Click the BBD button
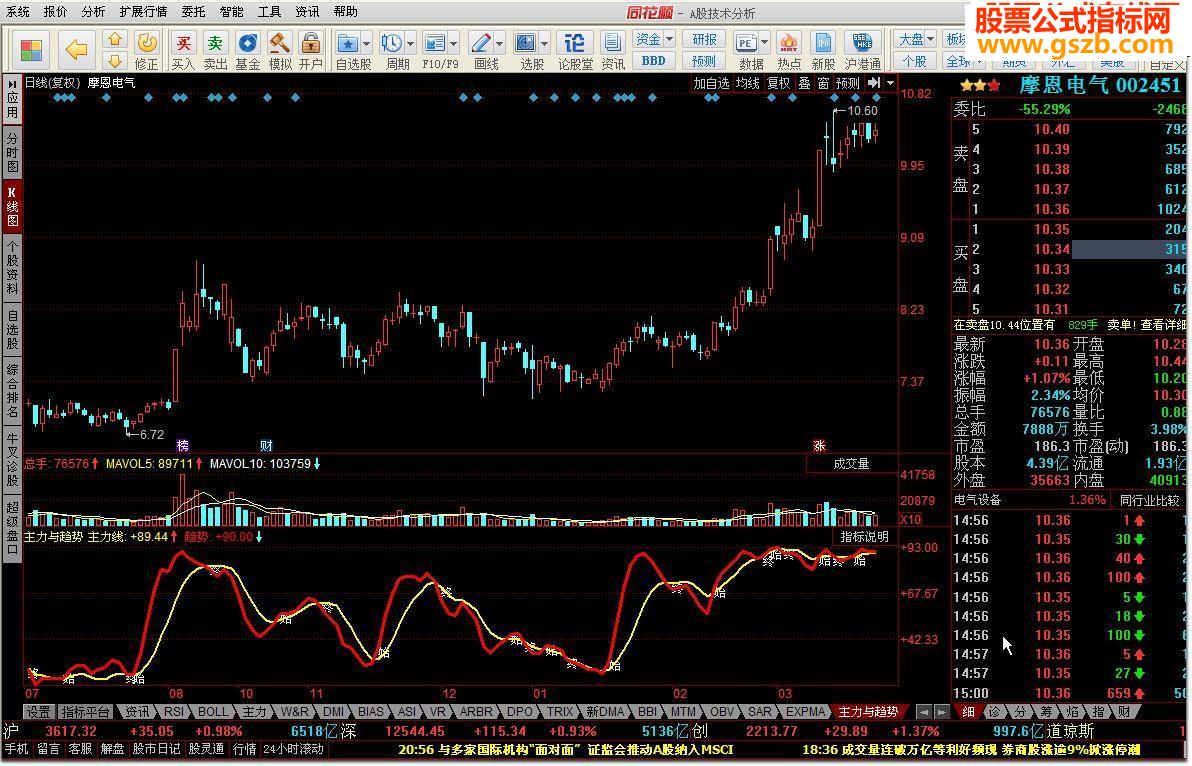This screenshot has width=1192, height=766. point(653,61)
